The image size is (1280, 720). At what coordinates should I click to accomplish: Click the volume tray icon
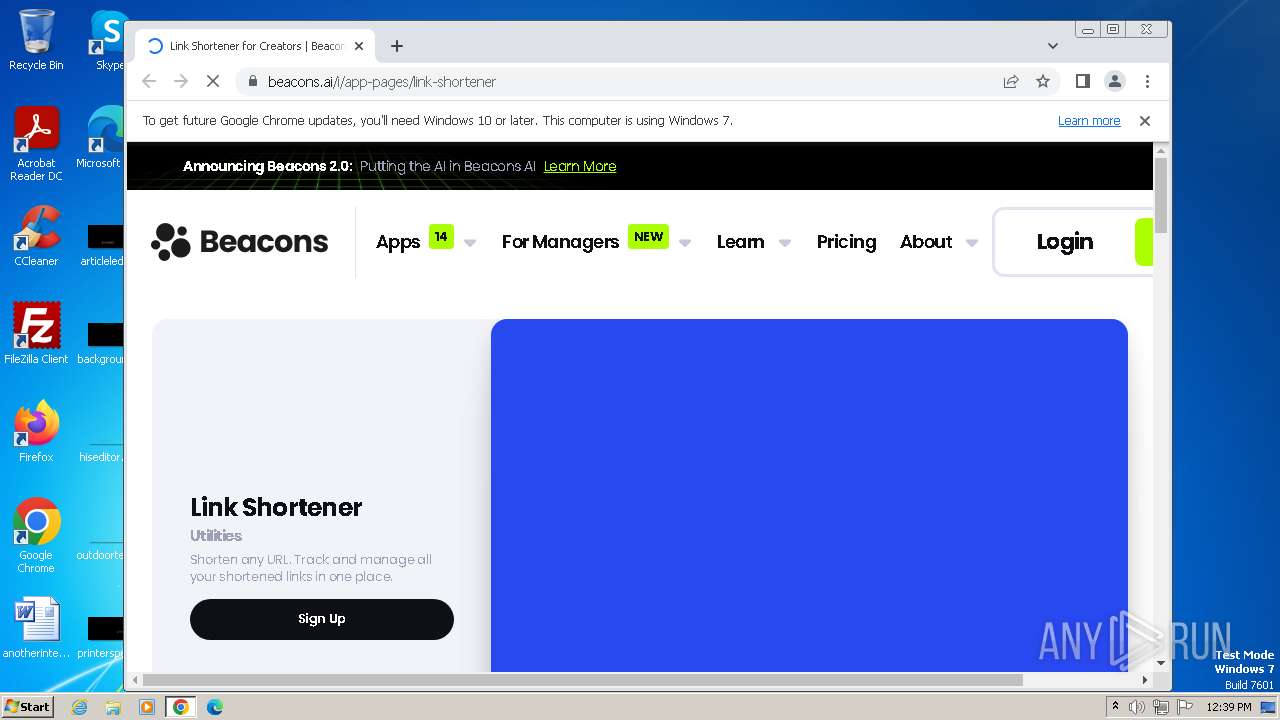tap(1137, 707)
